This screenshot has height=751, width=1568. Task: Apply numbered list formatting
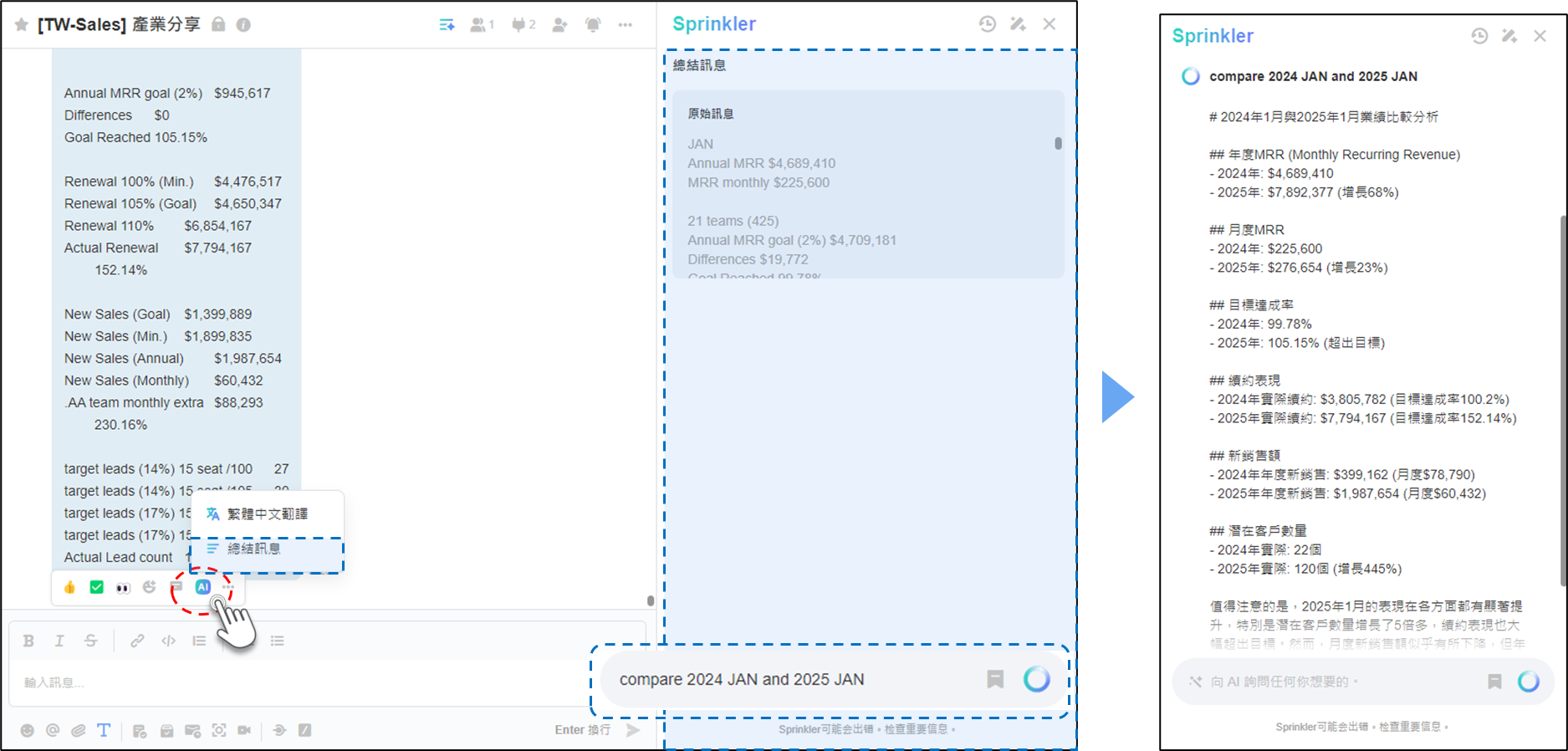pyautogui.click(x=199, y=641)
